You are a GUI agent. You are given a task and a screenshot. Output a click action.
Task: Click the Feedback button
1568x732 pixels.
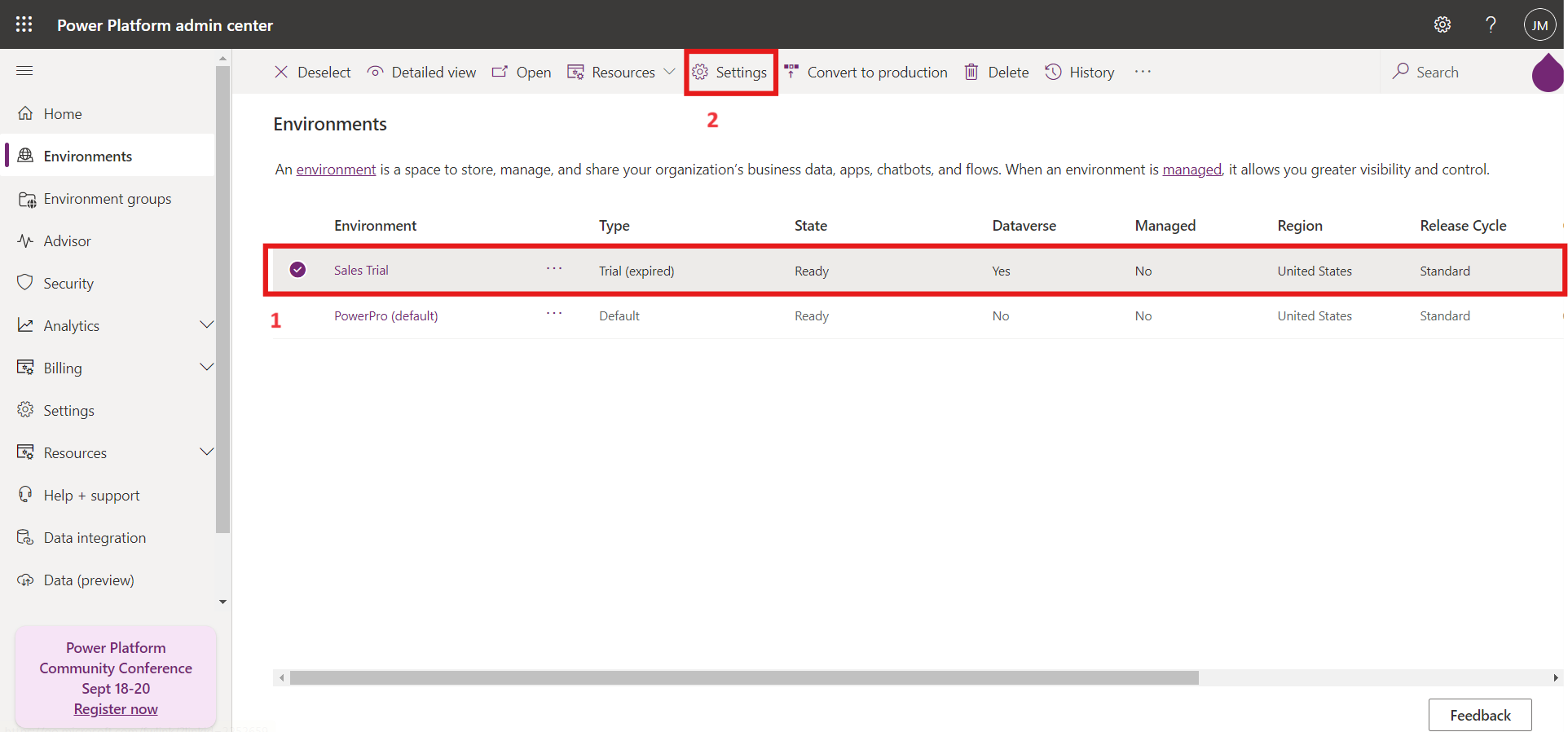pos(1479,715)
